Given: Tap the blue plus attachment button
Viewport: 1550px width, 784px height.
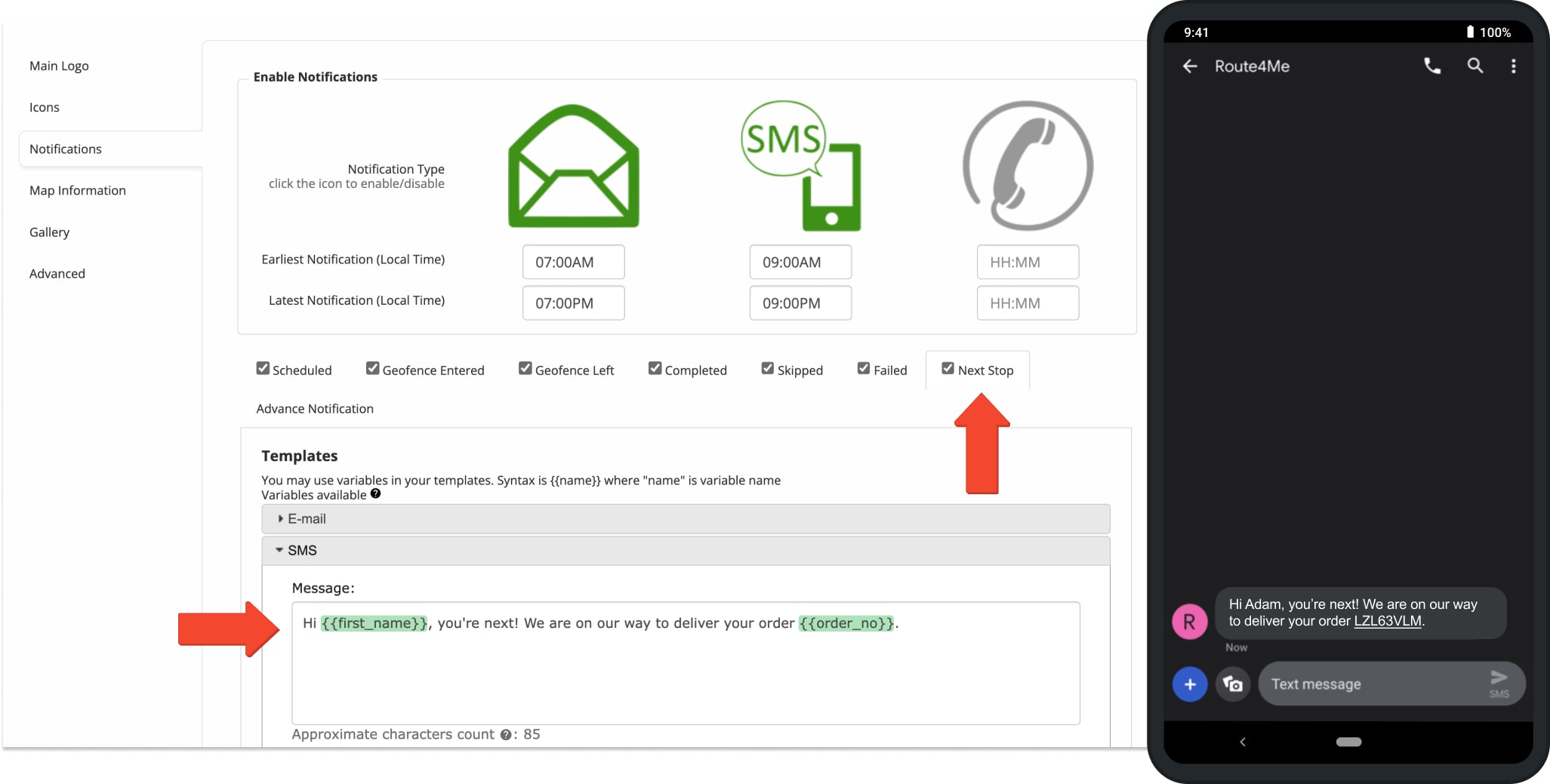Looking at the screenshot, I should [1190, 684].
